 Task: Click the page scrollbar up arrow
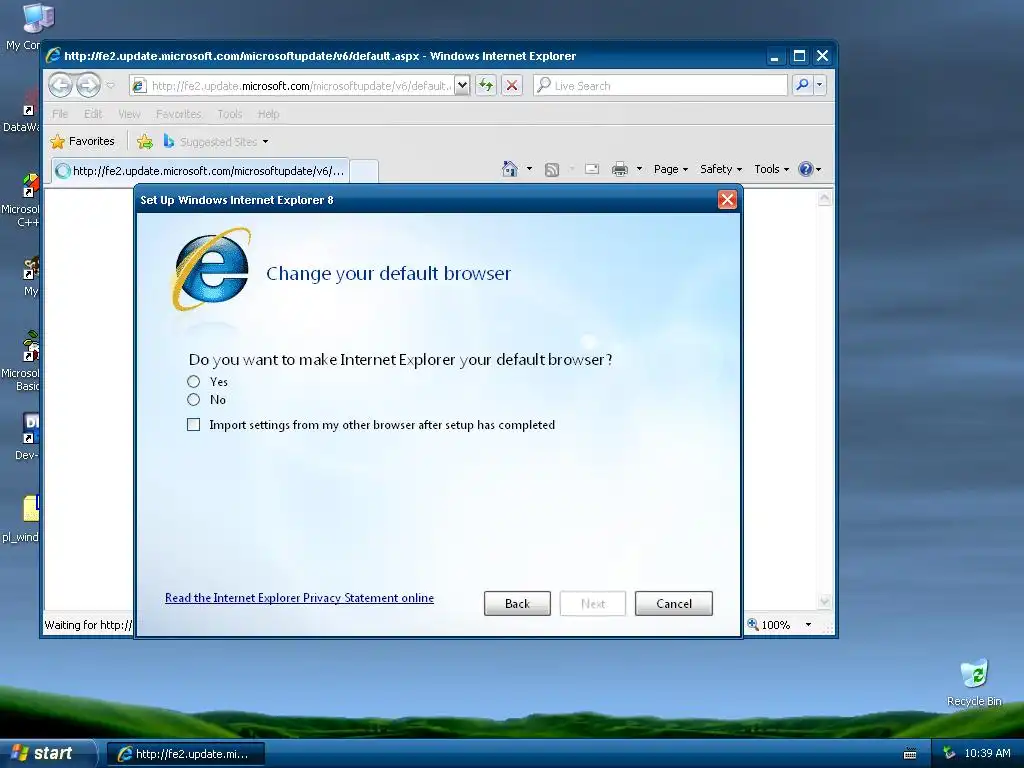click(x=825, y=197)
